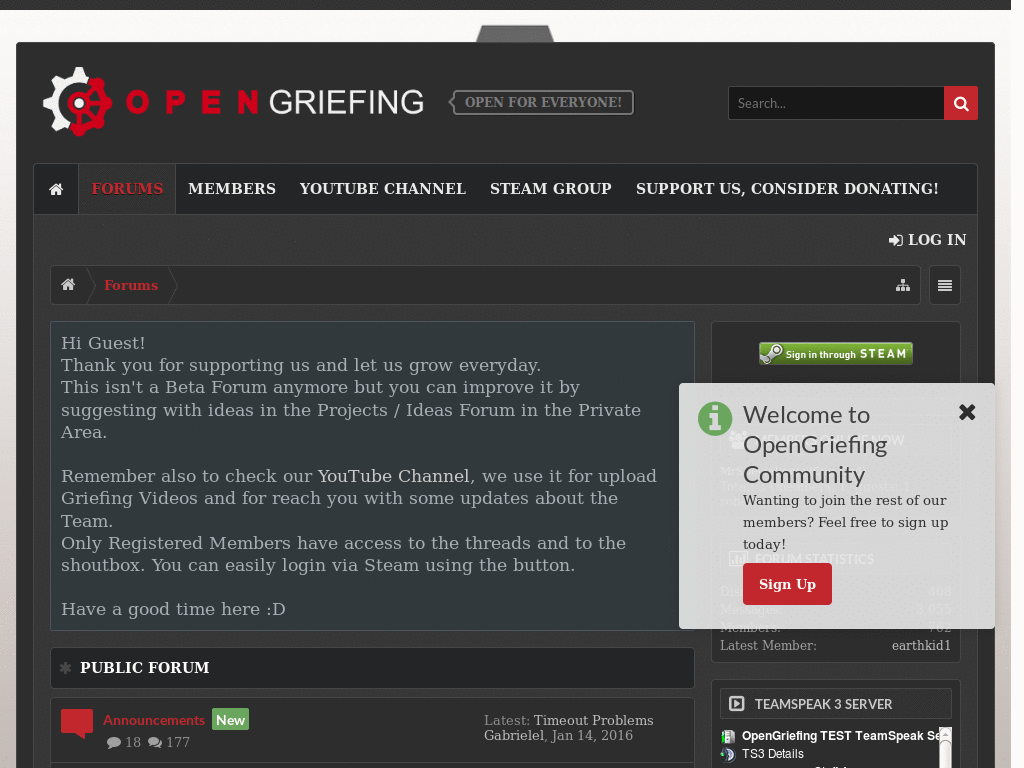Open the home icon in navigation bar
Viewport: 1024px width, 768px height.
[x=56, y=189]
